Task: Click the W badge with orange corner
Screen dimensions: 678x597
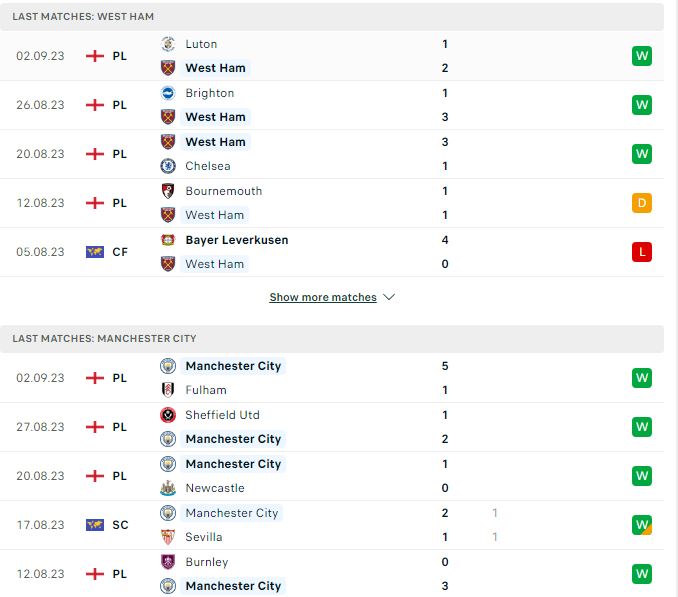Action: tap(642, 525)
